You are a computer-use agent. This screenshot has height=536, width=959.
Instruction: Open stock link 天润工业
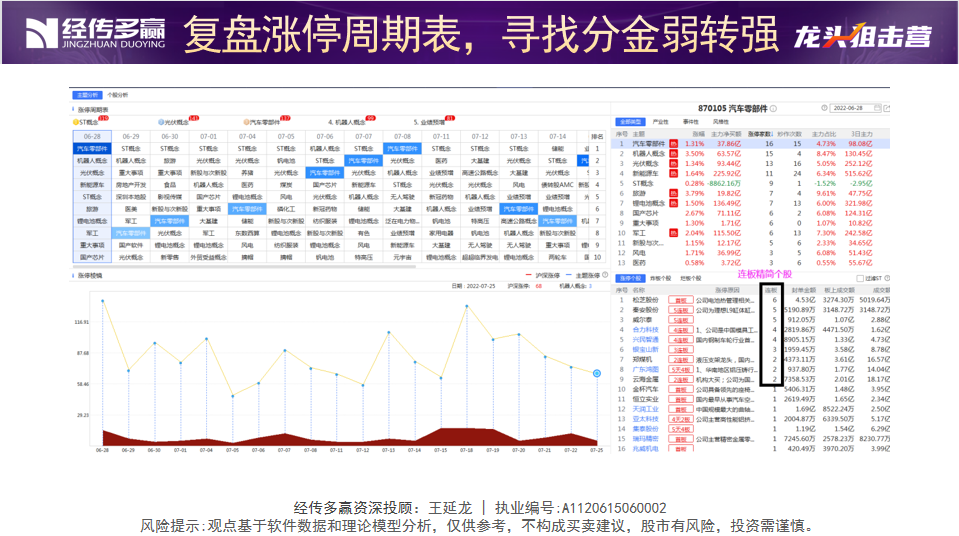[645, 409]
